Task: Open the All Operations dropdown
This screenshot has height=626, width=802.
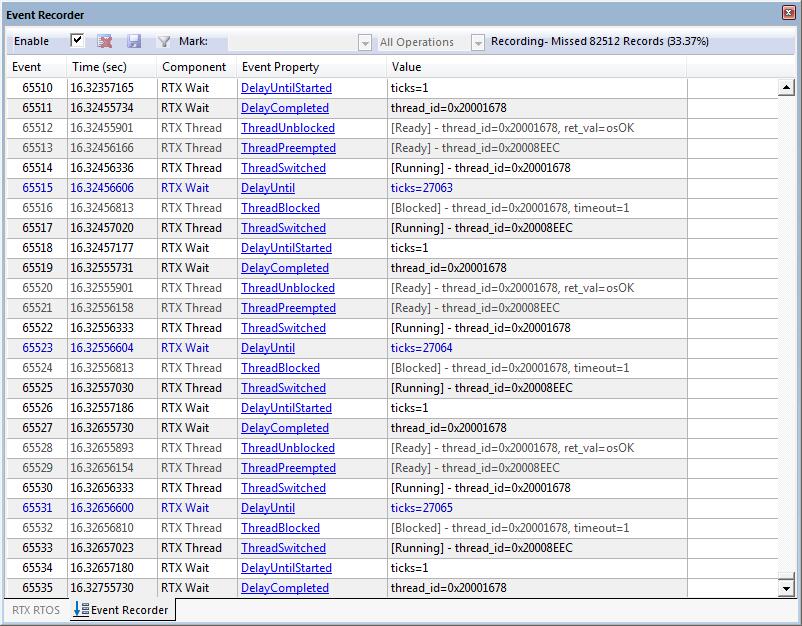Action: click(478, 42)
